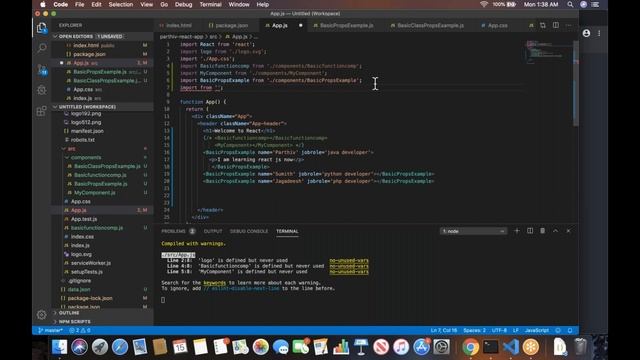
Task: Open feedback smiley in status bar
Action: pos(558,330)
